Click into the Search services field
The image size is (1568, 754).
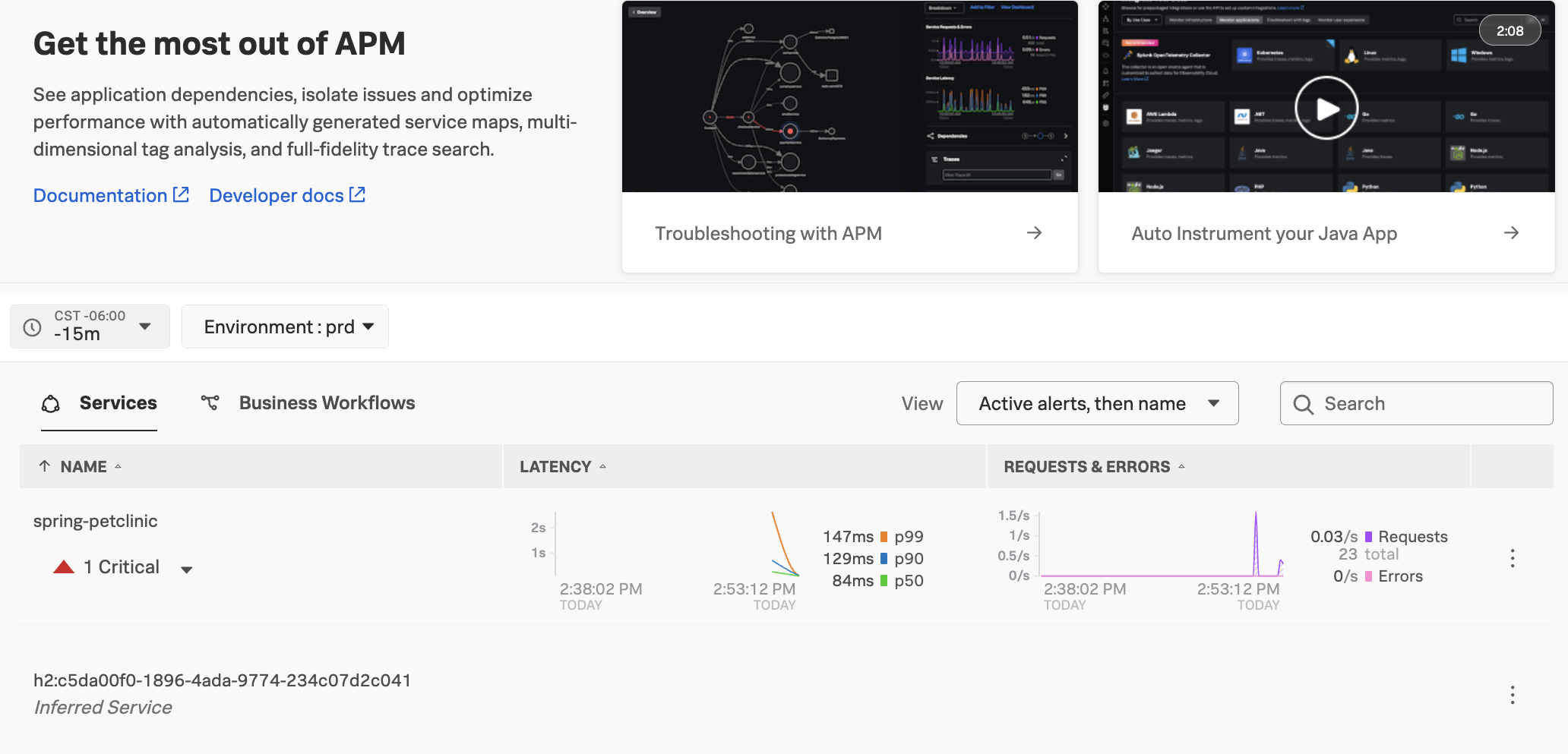tap(1416, 403)
